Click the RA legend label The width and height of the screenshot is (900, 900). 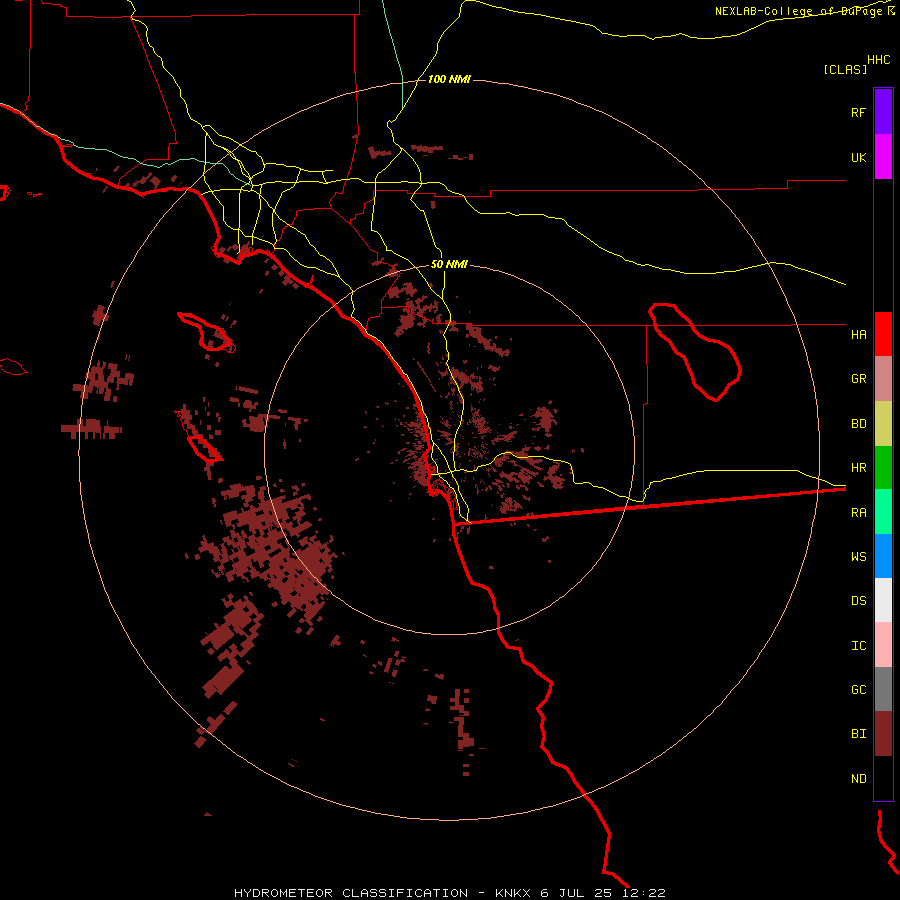(x=858, y=513)
